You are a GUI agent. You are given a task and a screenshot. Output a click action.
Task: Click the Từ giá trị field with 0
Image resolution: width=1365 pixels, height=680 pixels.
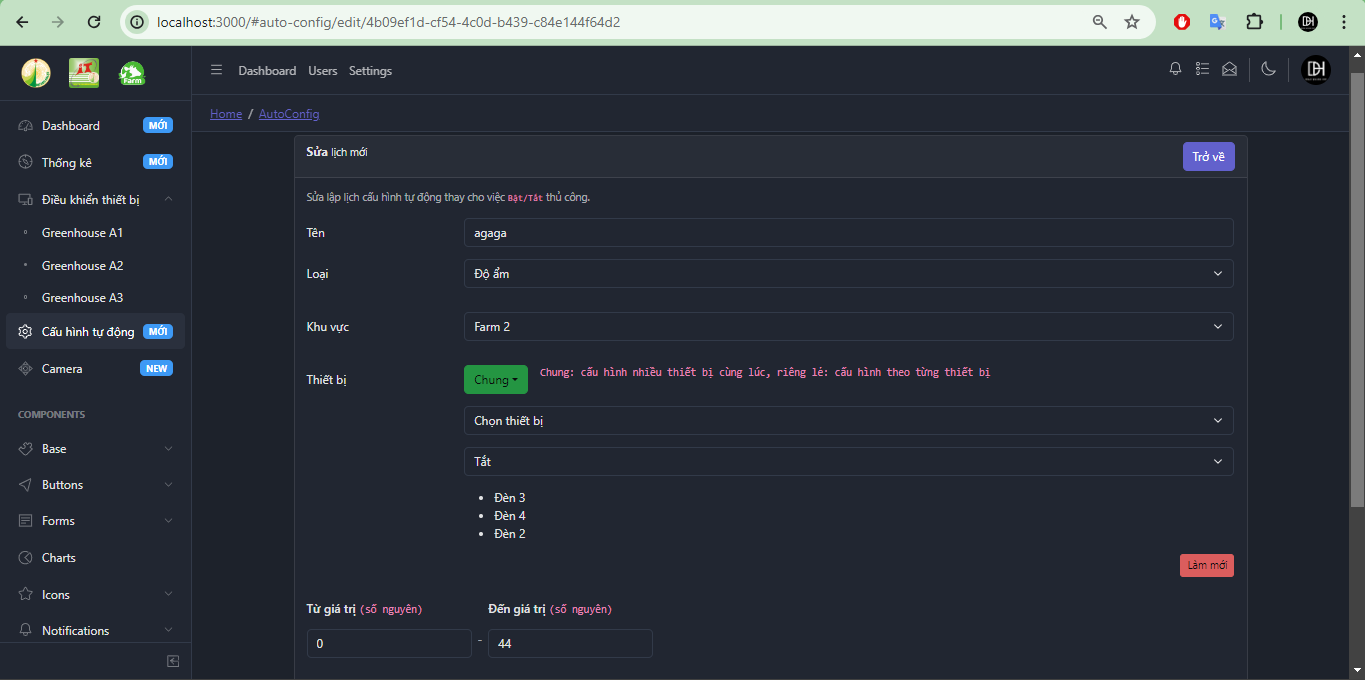(389, 643)
